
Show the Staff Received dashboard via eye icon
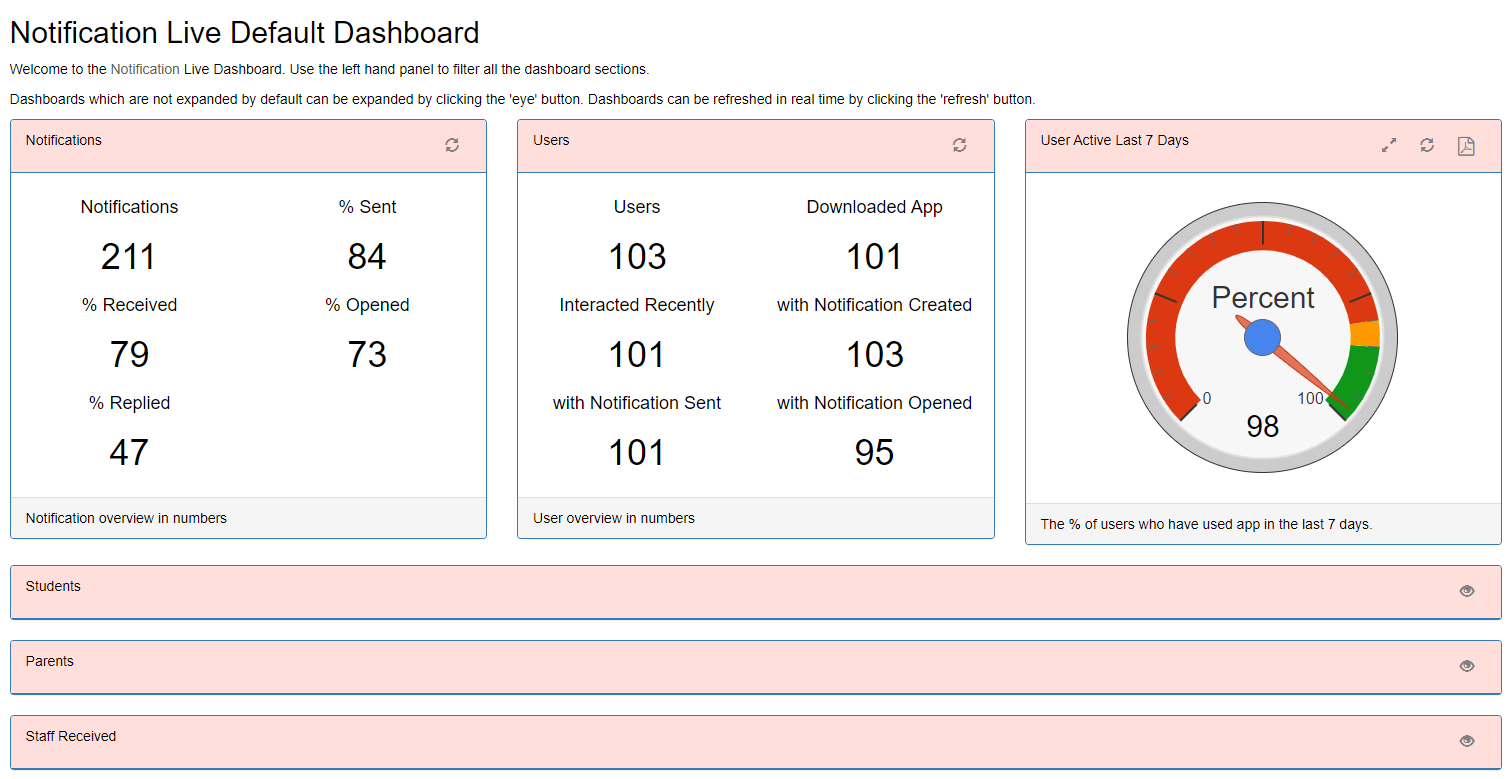pyautogui.click(x=1467, y=741)
